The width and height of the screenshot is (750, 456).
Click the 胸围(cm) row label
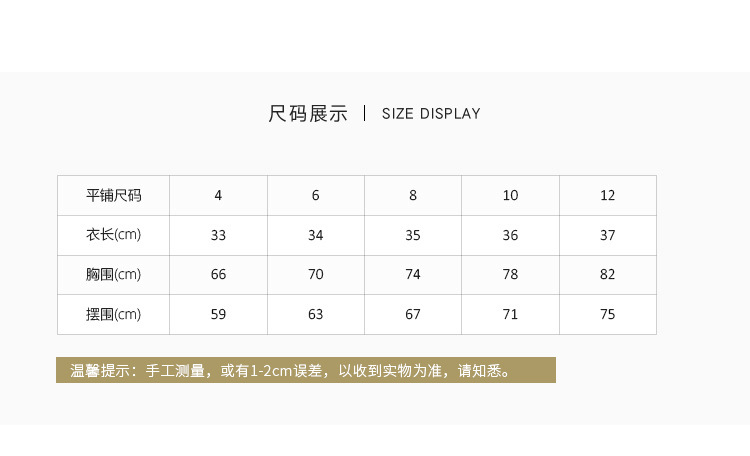(113, 275)
